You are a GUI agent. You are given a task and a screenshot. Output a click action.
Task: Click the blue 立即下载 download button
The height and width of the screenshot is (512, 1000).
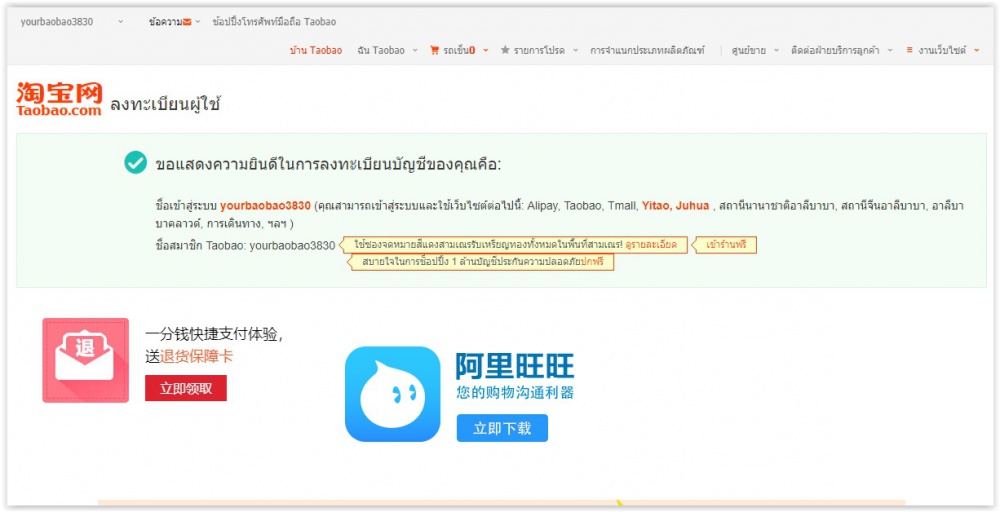click(502, 428)
